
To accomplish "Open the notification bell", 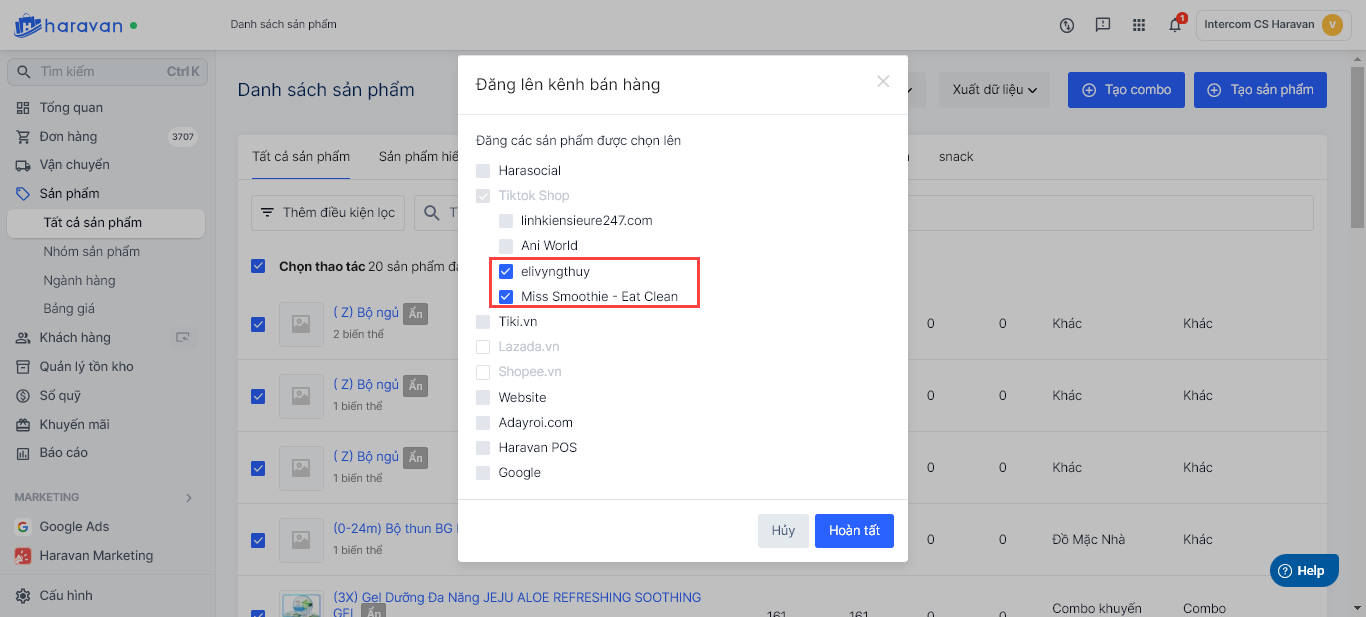I will [x=1176, y=25].
